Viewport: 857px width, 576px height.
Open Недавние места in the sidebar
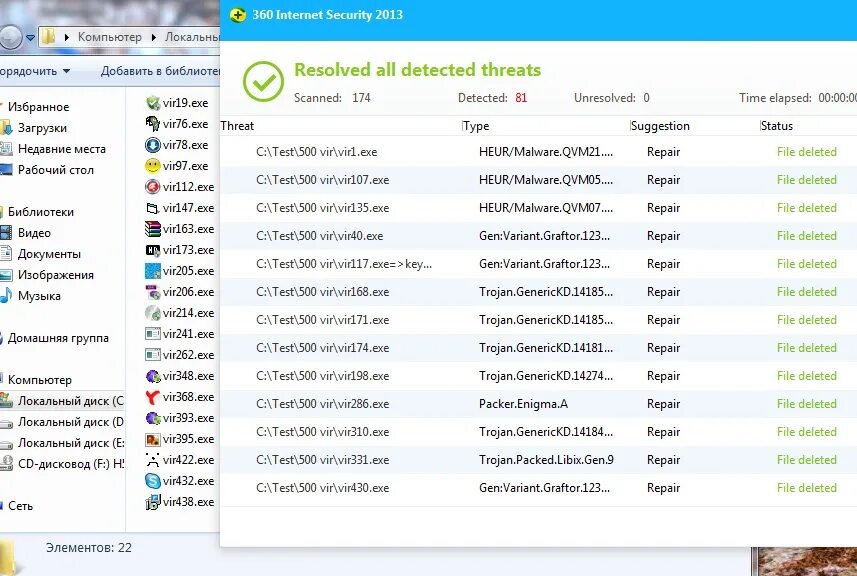(61, 149)
